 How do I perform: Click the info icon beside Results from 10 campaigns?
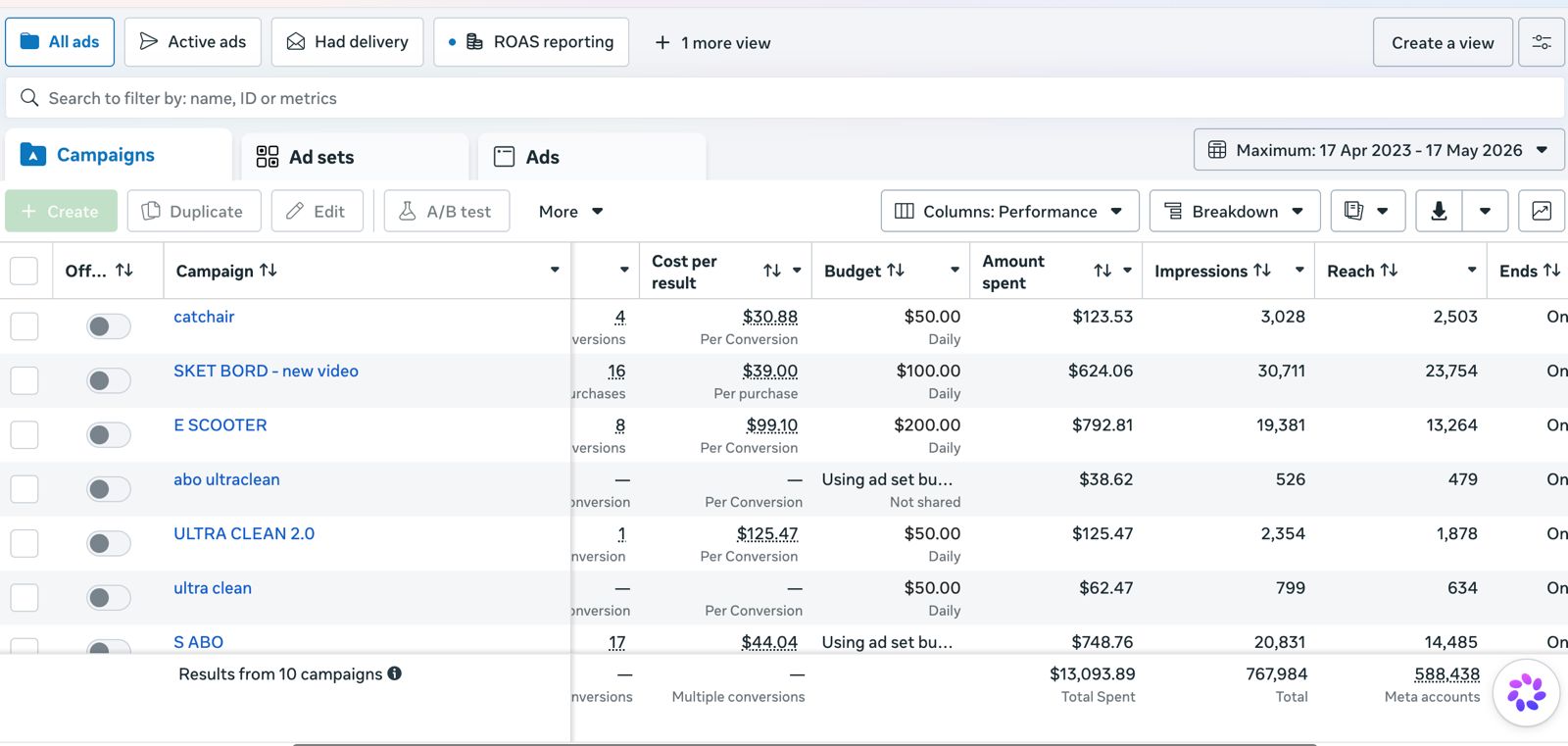click(x=395, y=673)
